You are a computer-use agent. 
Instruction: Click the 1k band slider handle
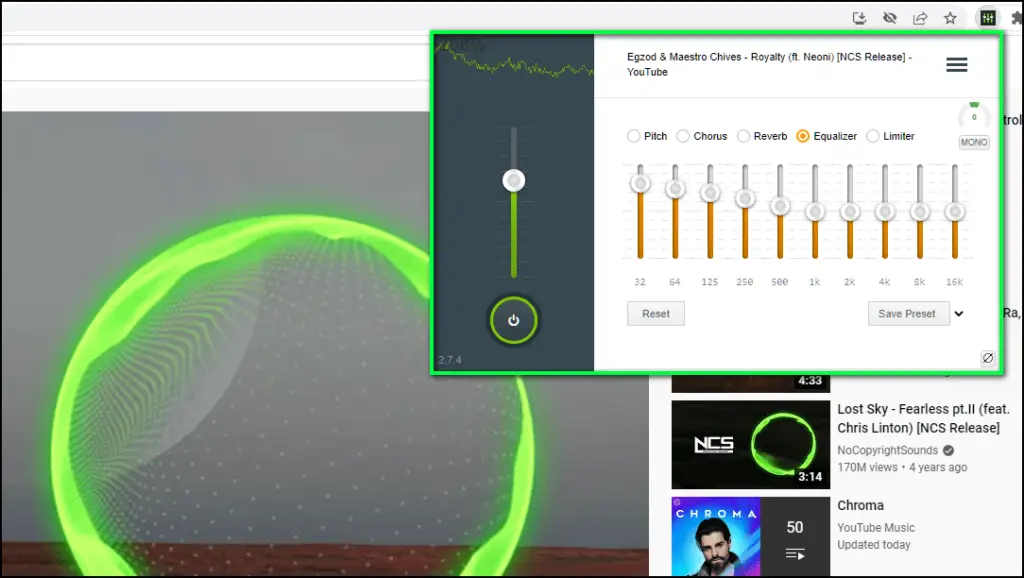[x=815, y=212]
